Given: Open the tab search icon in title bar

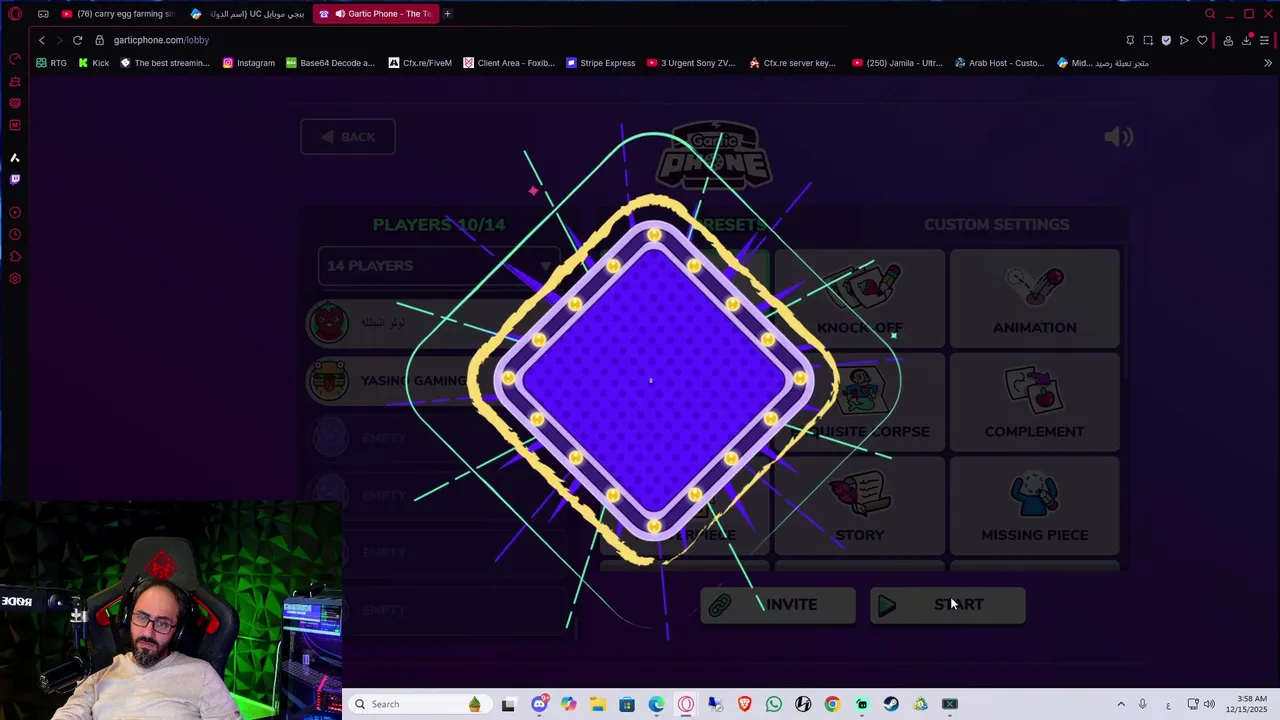Looking at the screenshot, I should pyautogui.click(x=1210, y=14).
